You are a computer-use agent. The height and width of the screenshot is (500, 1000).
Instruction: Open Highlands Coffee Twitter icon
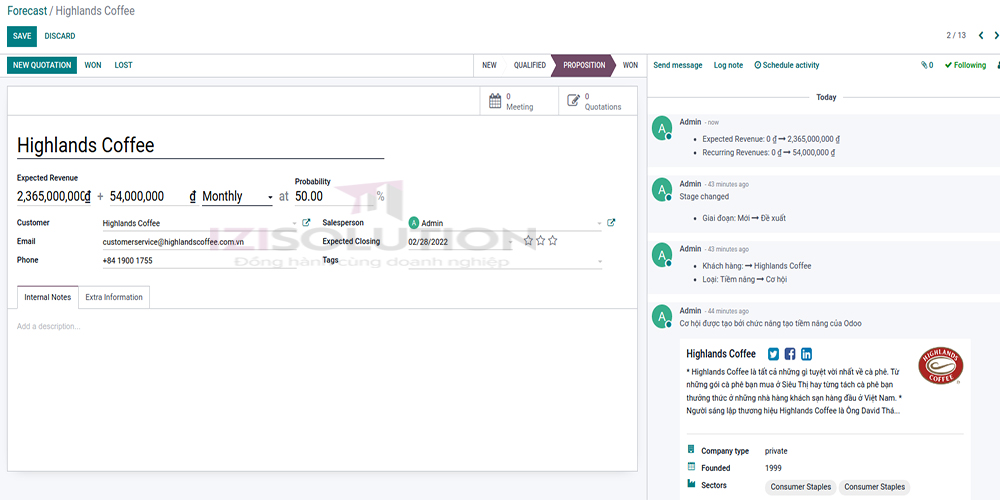coord(774,354)
